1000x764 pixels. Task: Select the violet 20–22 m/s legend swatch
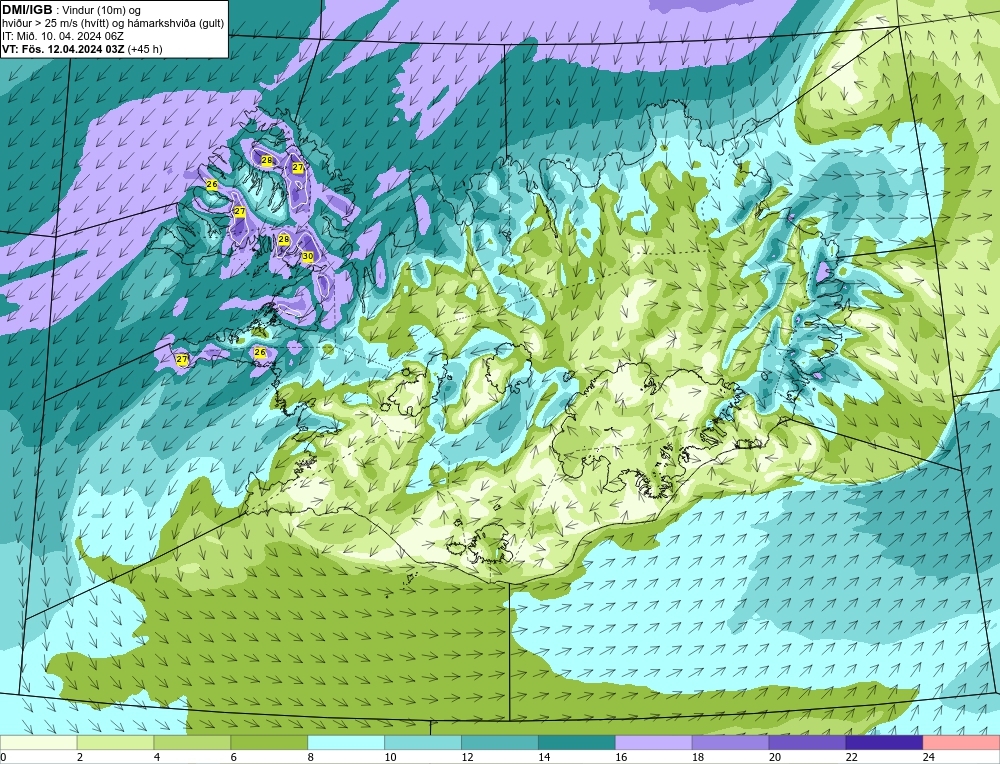click(x=807, y=743)
